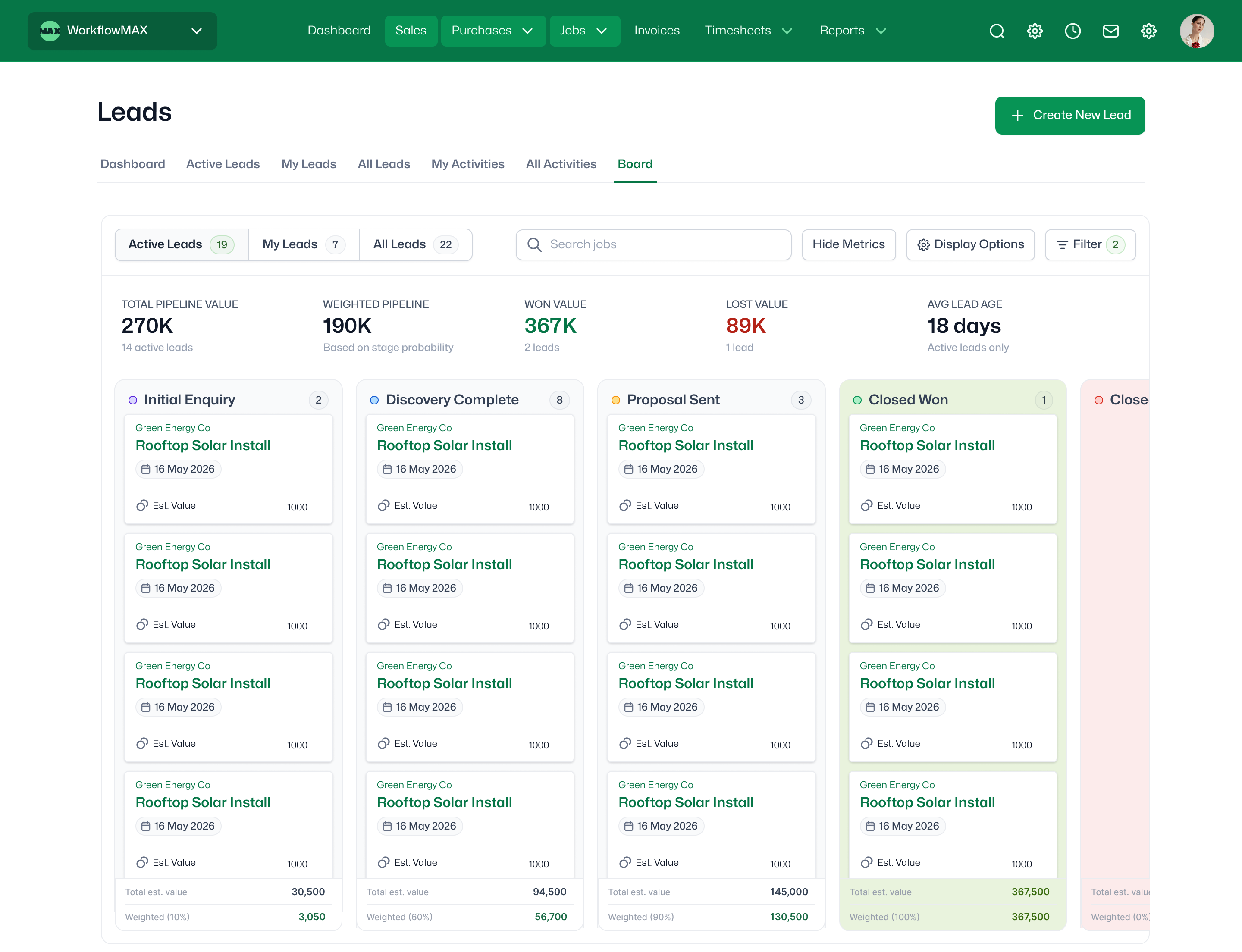Open first Rooftop Solar Install in Discovery Complete

click(x=445, y=445)
